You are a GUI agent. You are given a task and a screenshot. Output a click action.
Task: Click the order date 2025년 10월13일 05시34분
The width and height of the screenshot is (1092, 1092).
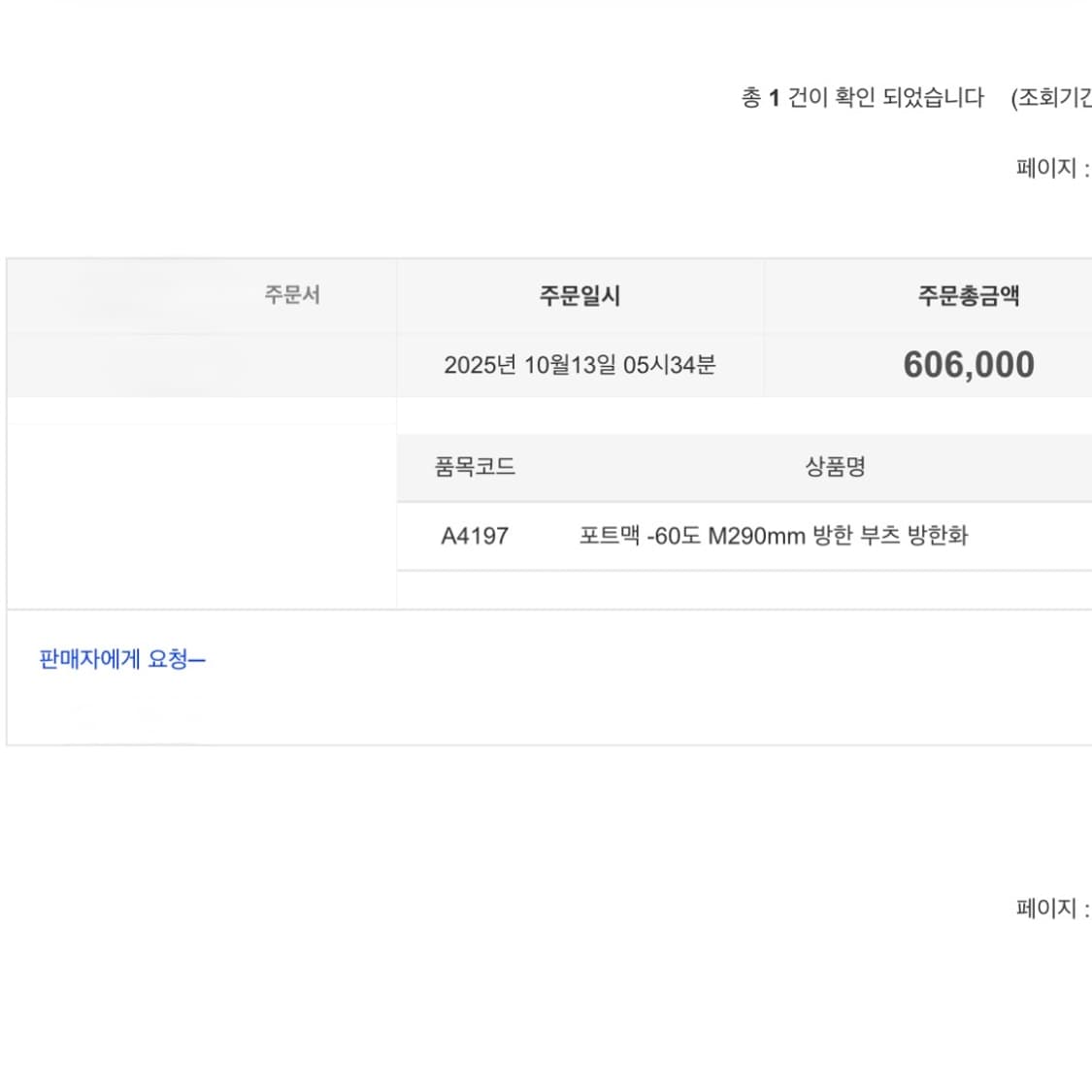[x=579, y=365]
